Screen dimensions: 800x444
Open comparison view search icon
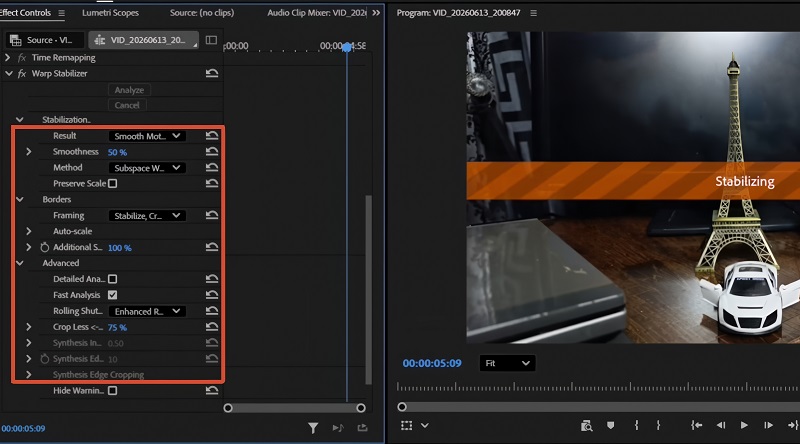[586, 425]
